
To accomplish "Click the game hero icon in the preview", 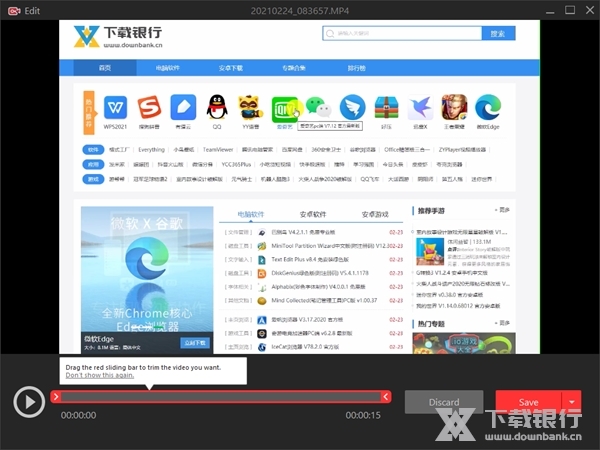I will (x=454, y=108).
